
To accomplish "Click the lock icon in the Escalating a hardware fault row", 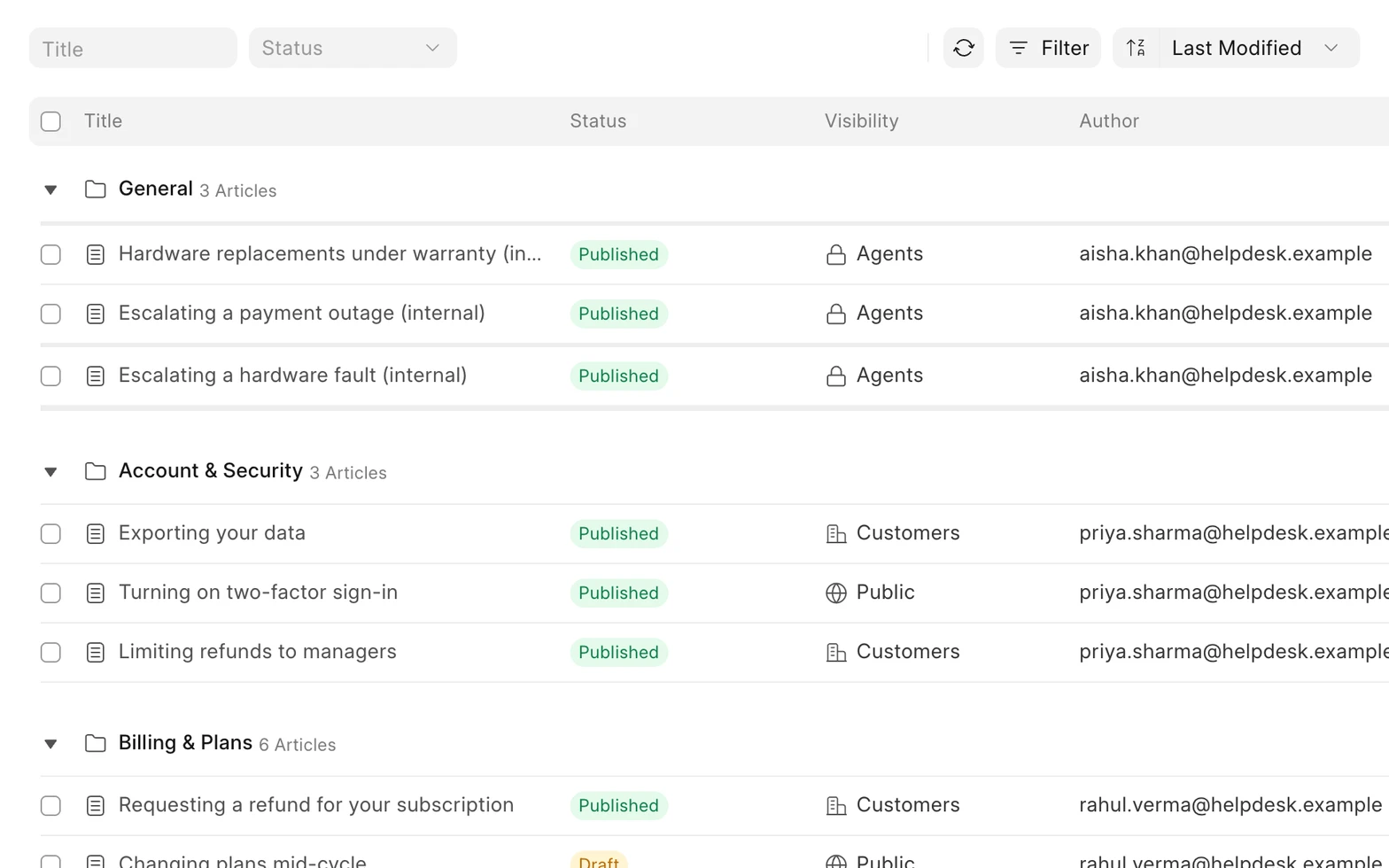I will point(835,376).
